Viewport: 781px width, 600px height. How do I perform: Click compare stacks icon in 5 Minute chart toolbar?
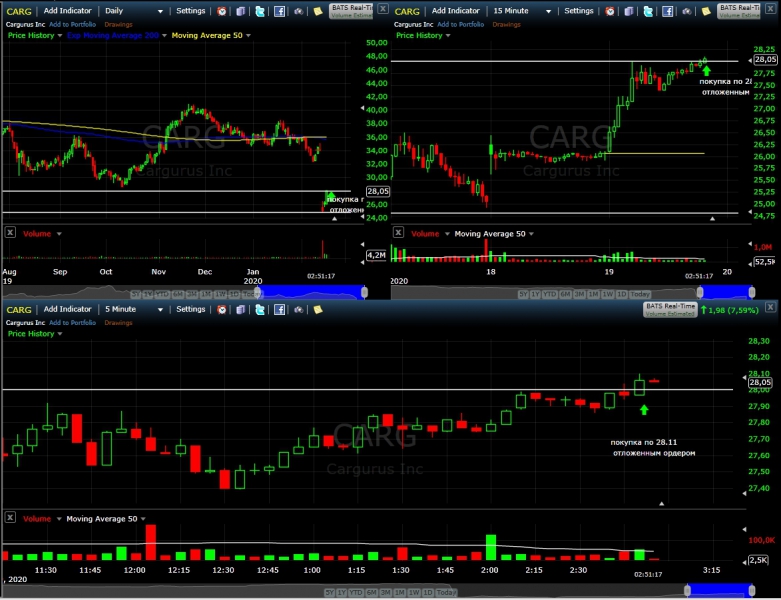click(241, 309)
